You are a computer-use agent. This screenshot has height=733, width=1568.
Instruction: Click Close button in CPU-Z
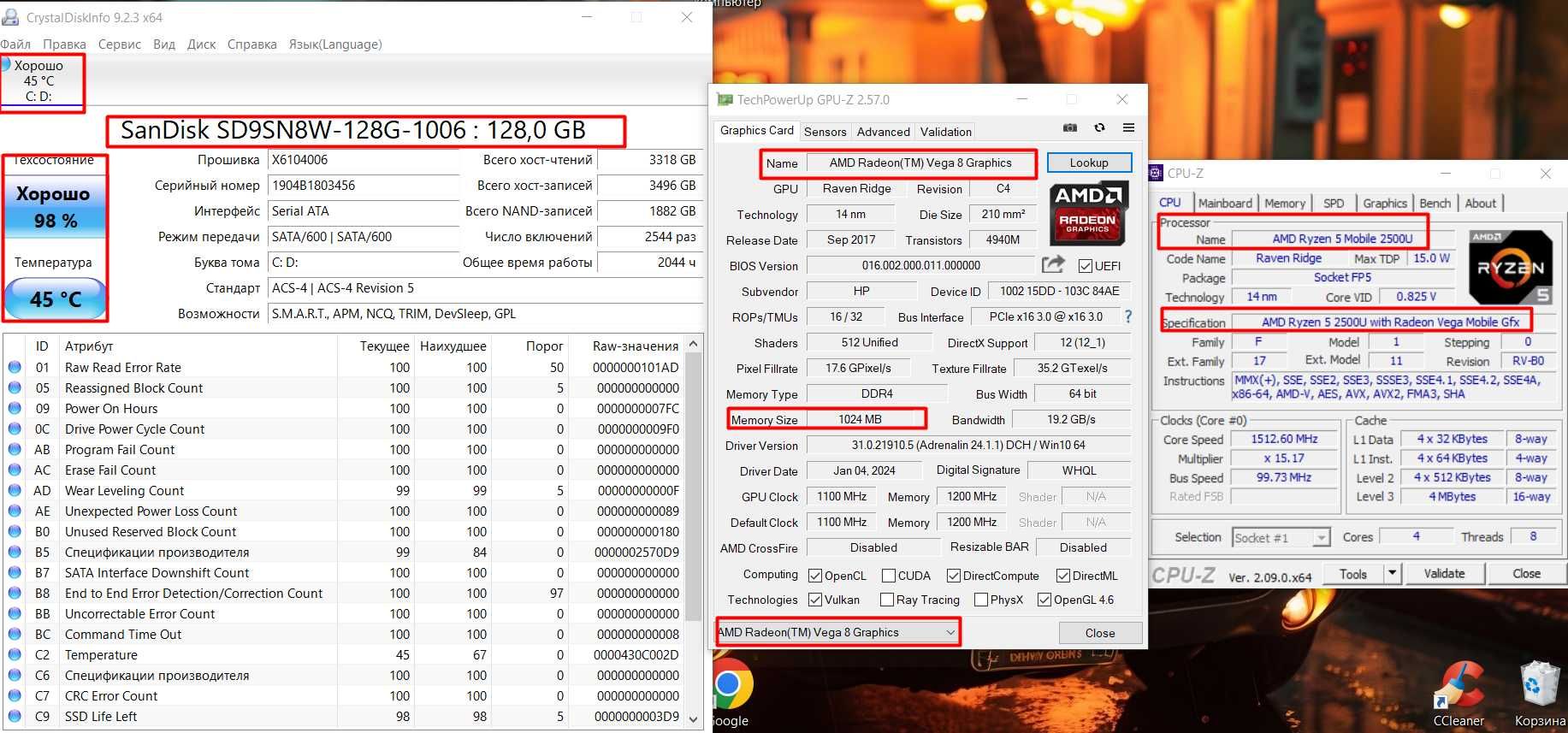click(x=1526, y=573)
